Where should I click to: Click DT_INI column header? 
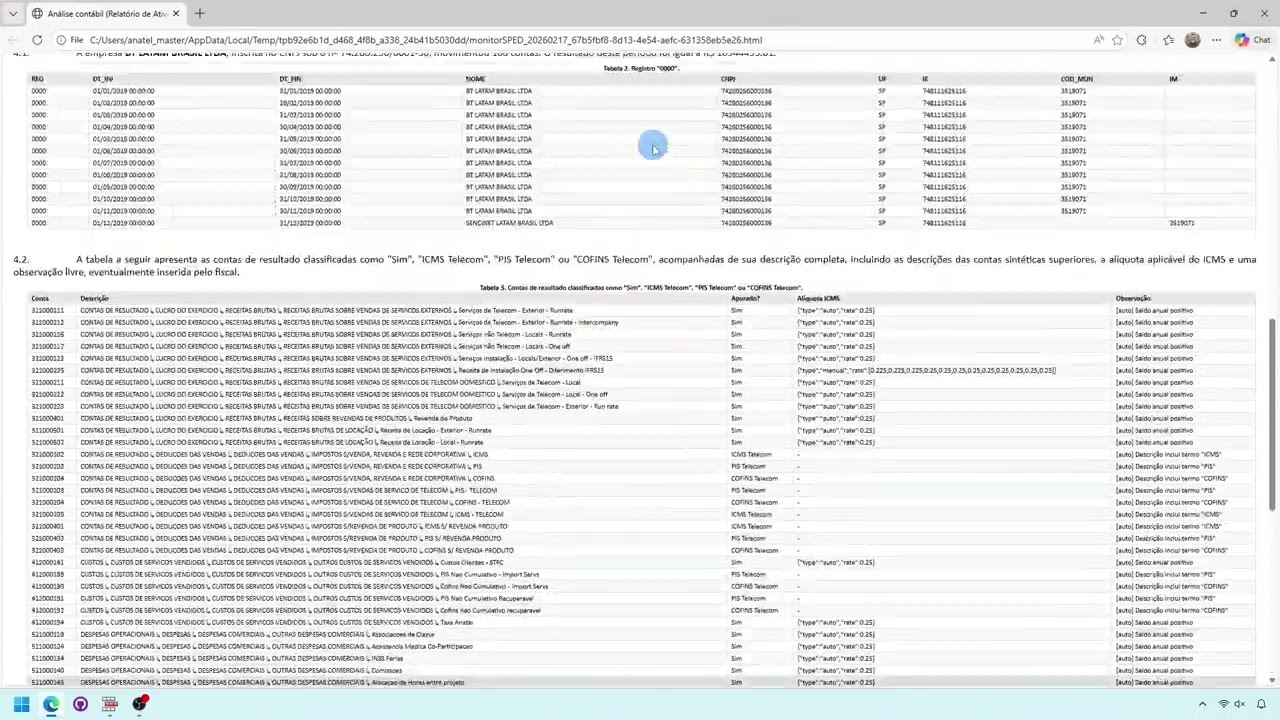(103, 79)
